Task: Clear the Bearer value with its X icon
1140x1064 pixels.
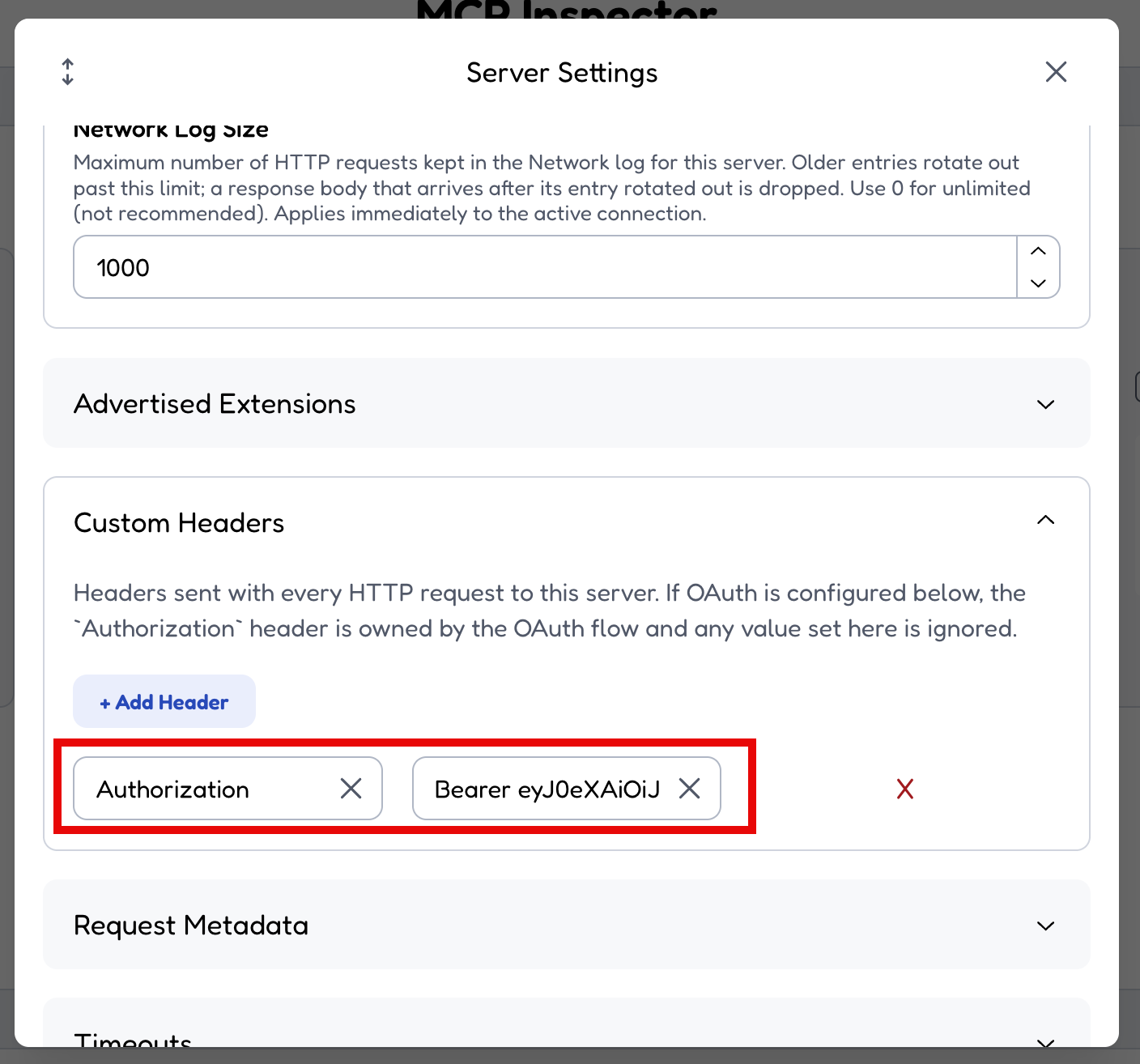Action: click(x=689, y=789)
